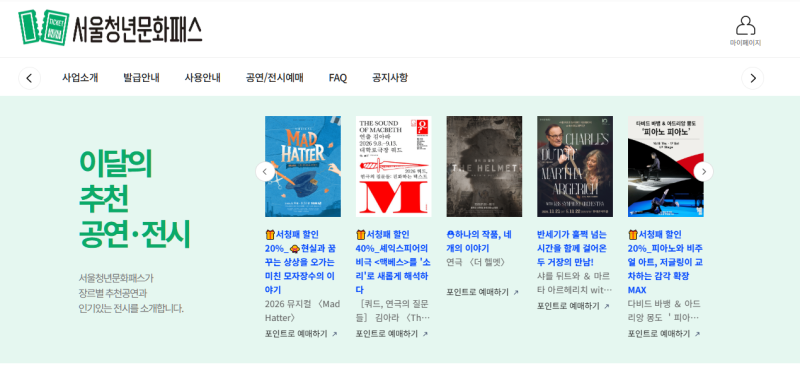This screenshot has height=374, width=800.
Task: Click subtitle 다비드 바뱅 & 아드리앙 몽도
Action: pos(664,311)
